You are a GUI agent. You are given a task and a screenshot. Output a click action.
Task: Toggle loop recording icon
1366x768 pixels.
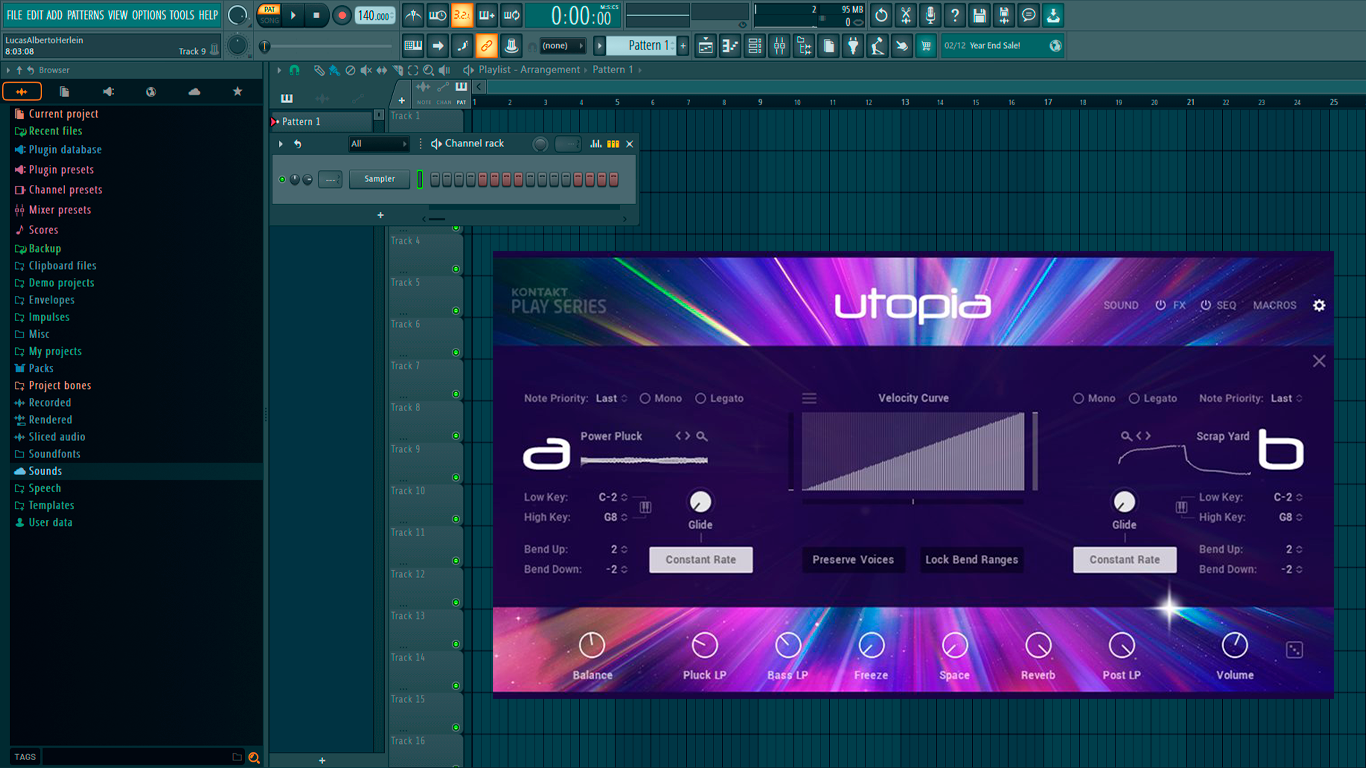click(511, 15)
